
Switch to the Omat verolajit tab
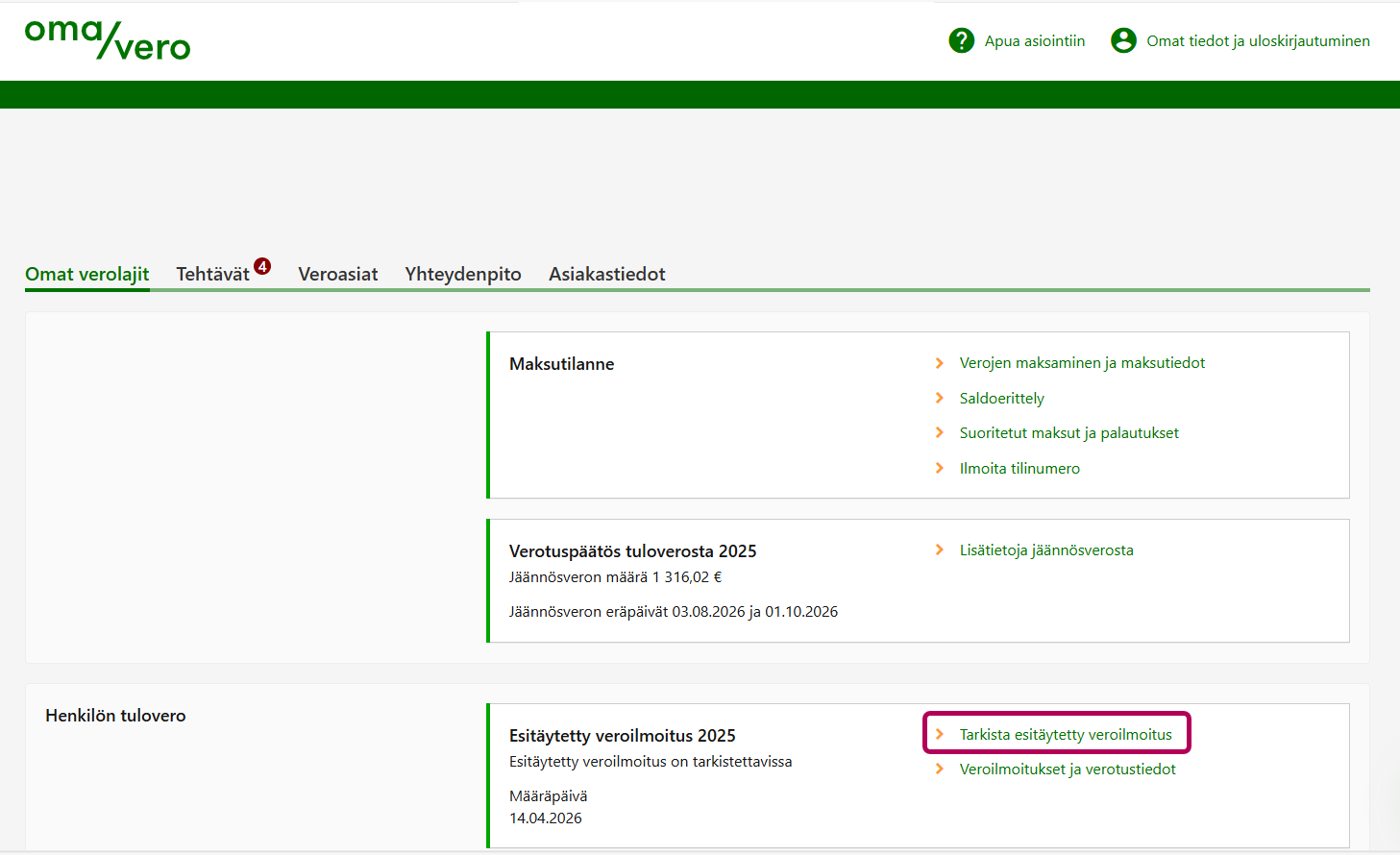tap(87, 275)
